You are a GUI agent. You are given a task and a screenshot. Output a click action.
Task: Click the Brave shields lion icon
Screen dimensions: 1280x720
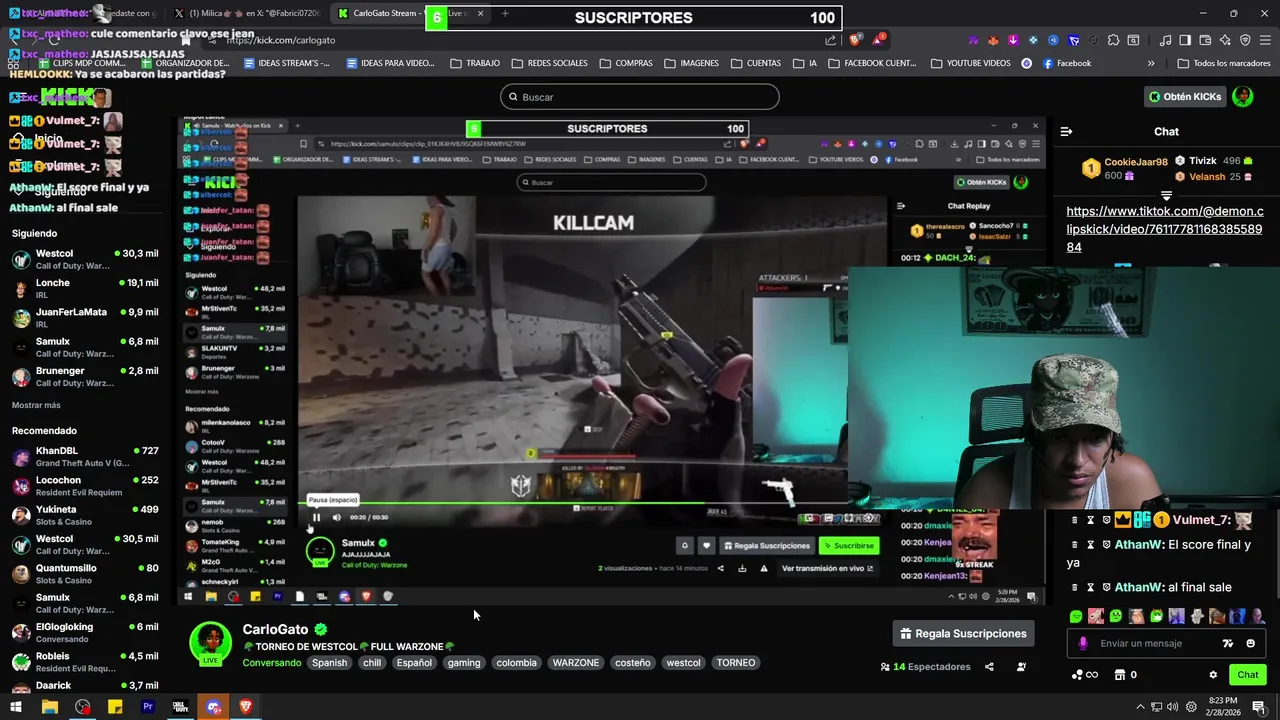(x=856, y=40)
